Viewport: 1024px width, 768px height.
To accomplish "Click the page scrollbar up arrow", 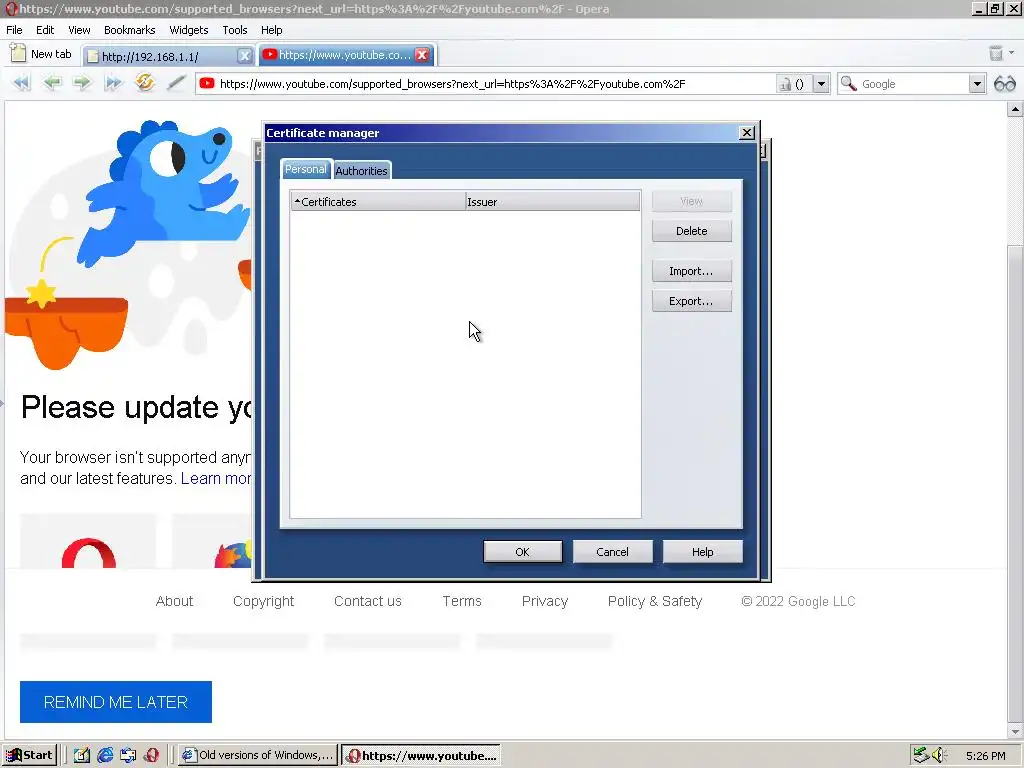I will 1015,110.
